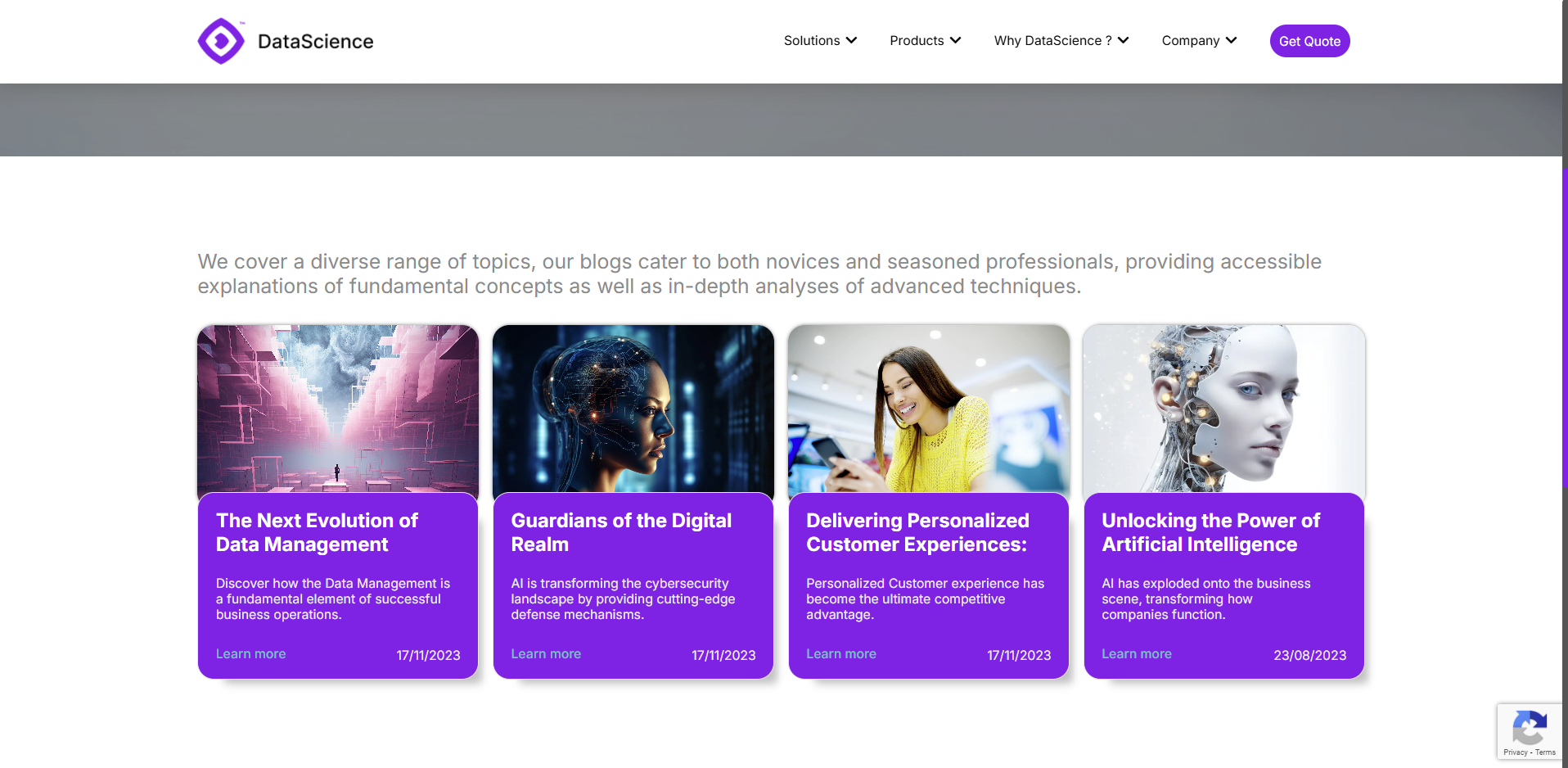1568x768 pixels.
Task: Open the Solutions menu item
Action: (811, 41)
